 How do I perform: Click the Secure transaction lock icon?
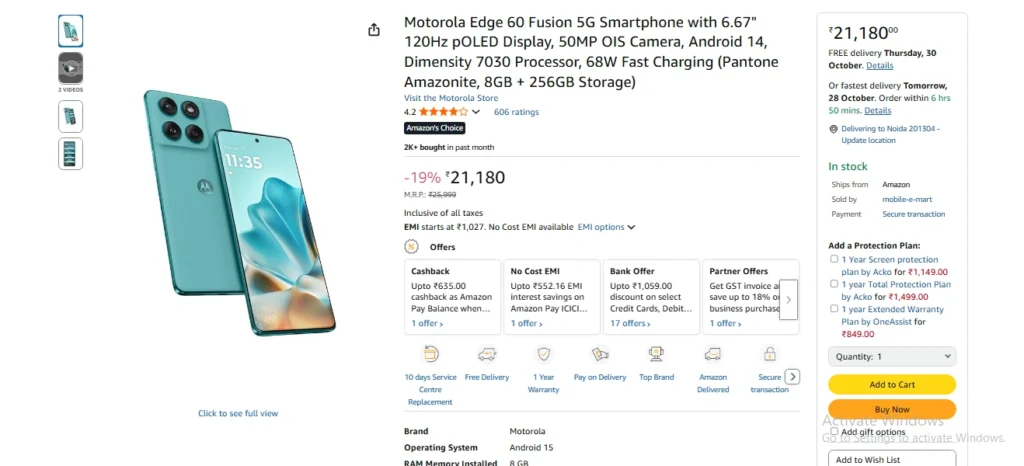pos(769,354)
